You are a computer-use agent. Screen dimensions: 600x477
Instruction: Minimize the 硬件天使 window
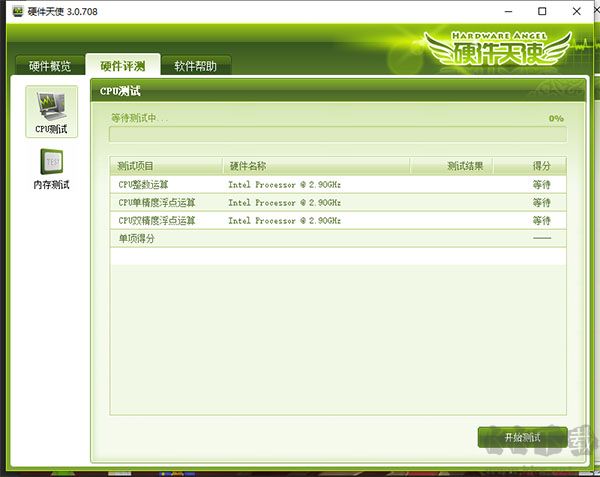[x=508, y=11]
